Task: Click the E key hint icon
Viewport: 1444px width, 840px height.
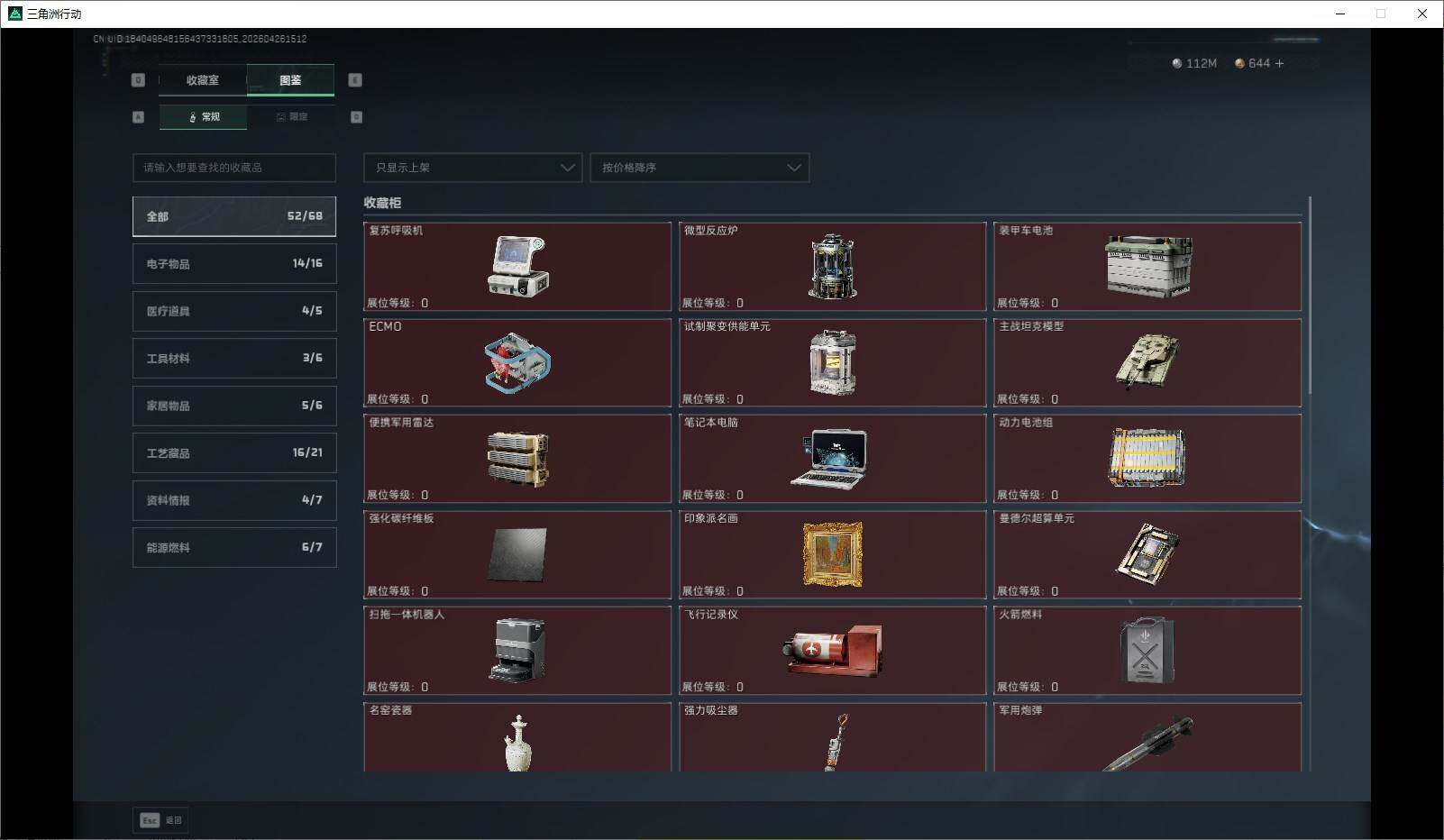Action: pyautogui.click(x=355, y=80)
